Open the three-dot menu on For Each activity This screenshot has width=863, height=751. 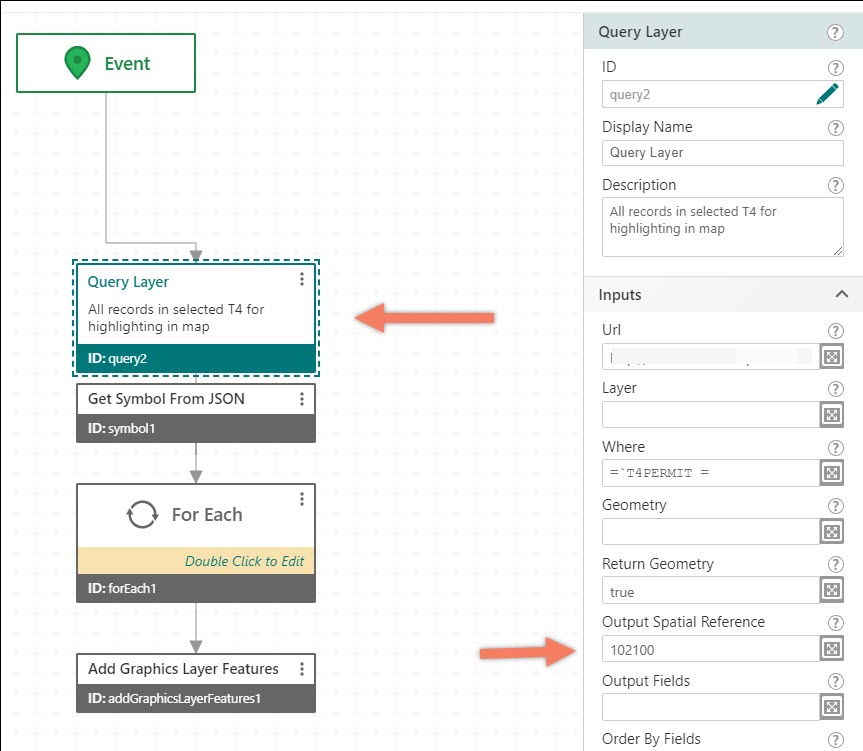(x=302, y=499)
